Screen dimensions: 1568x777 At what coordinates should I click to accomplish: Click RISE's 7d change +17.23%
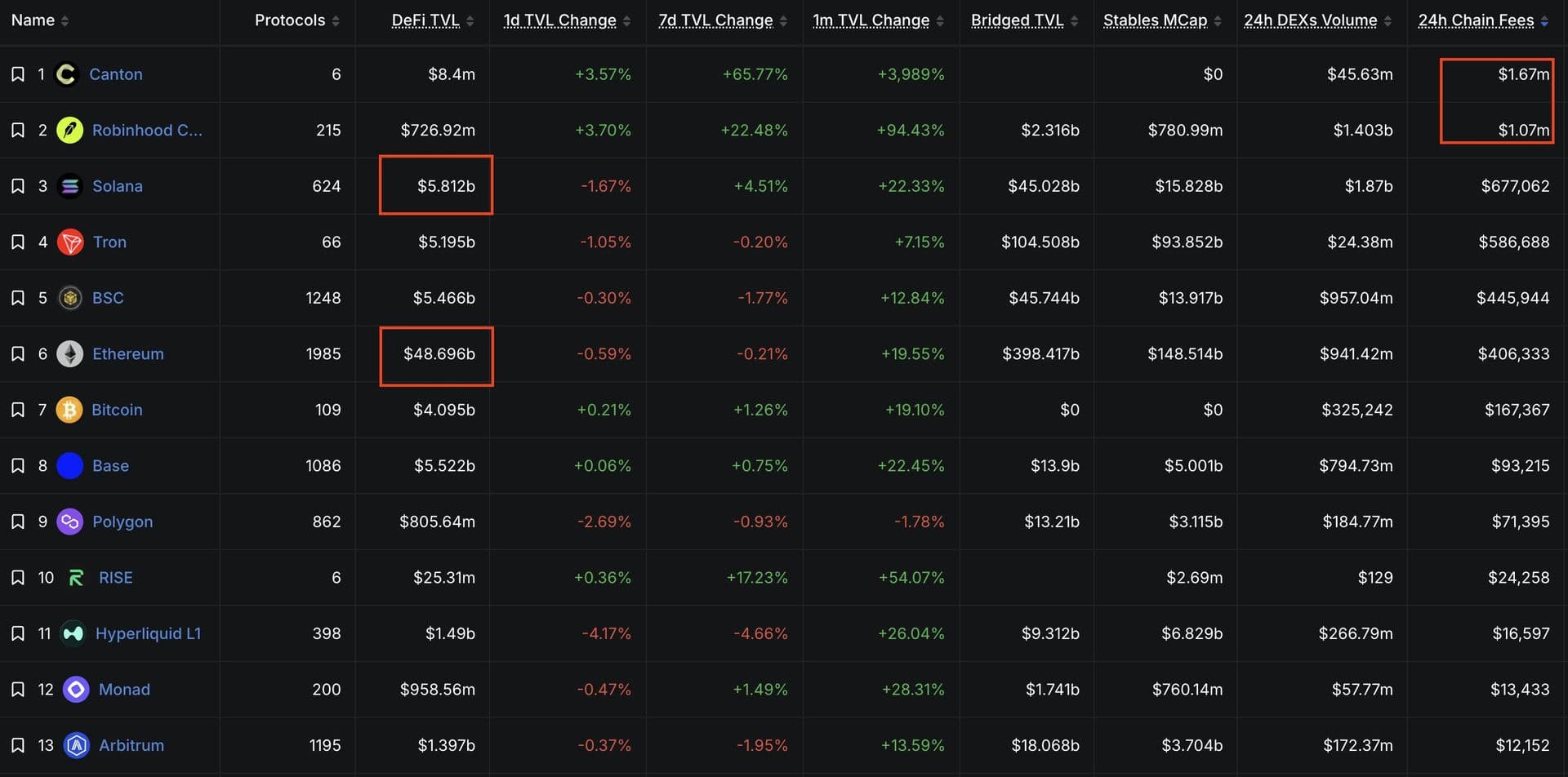click(x=757, y=577)
